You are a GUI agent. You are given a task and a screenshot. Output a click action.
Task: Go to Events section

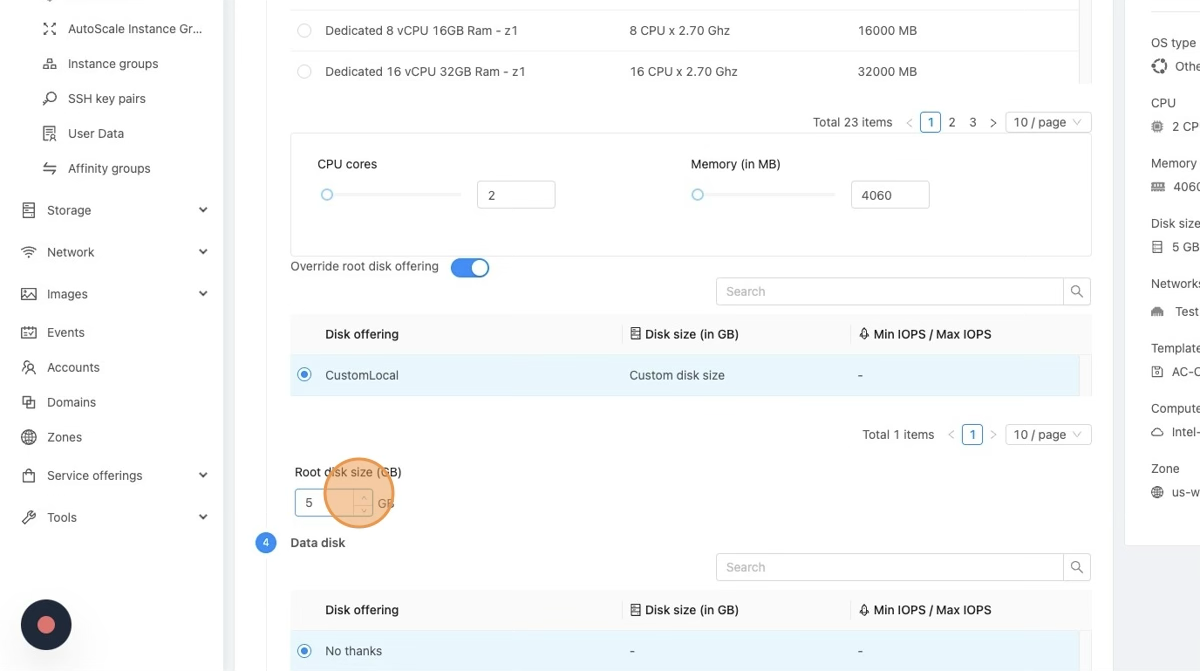(65, 333)
